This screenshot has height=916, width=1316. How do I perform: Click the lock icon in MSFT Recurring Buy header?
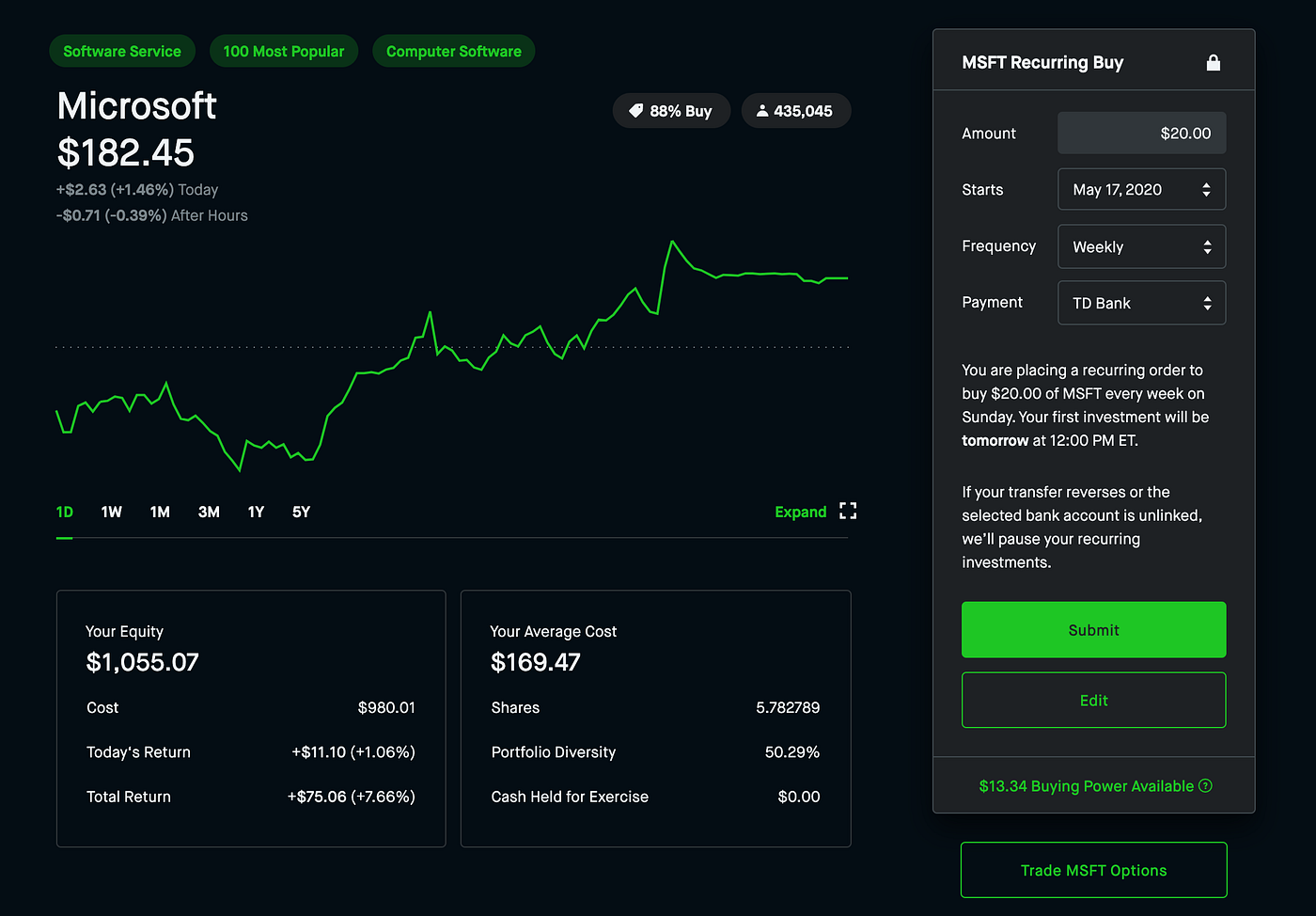tap(1214, 62)
